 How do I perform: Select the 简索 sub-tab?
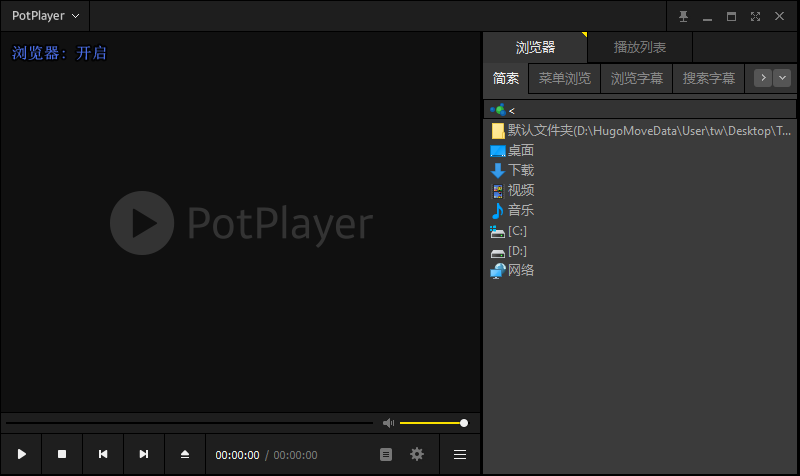tap(506, 78)
